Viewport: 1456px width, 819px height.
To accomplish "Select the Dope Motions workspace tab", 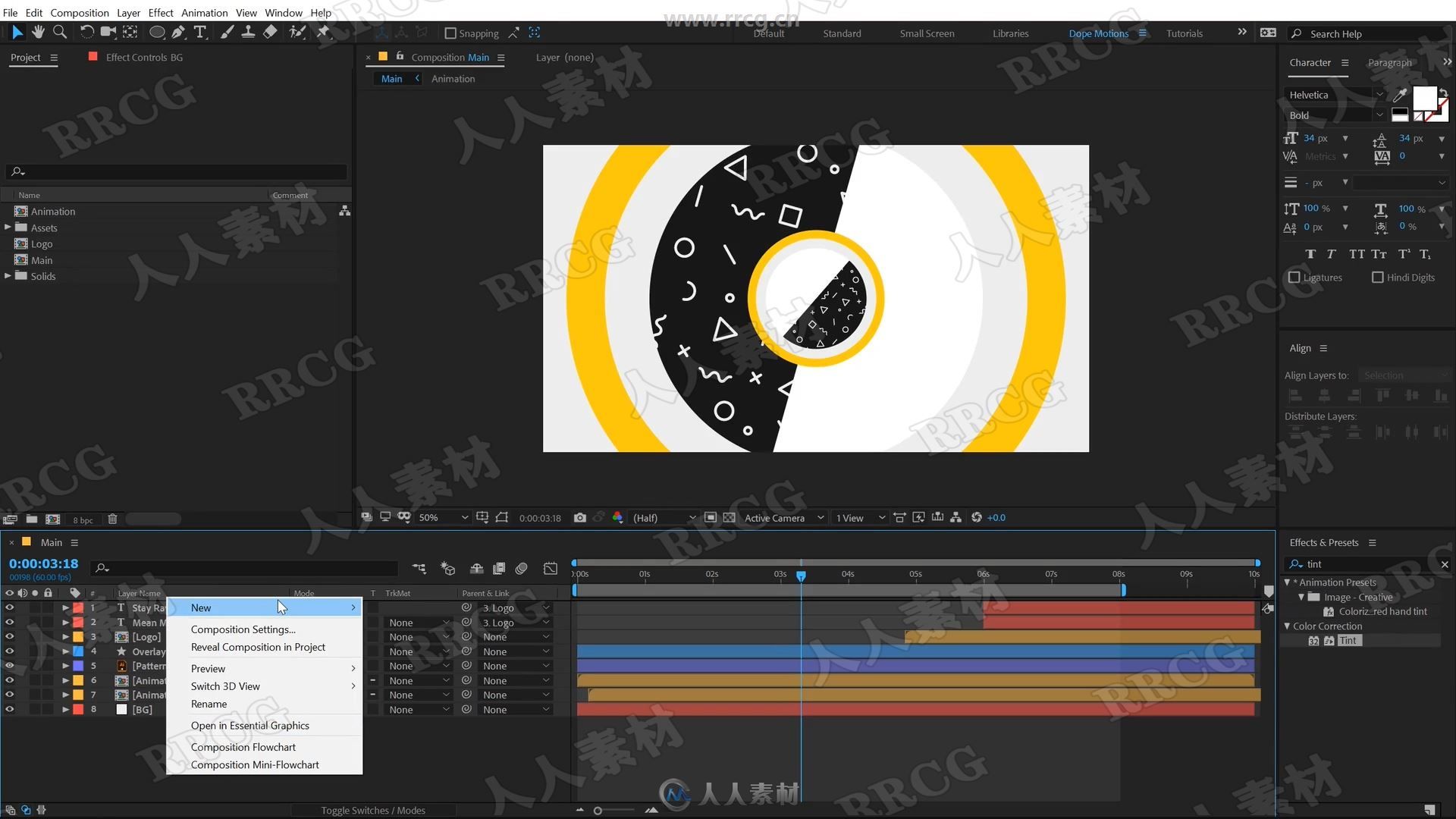I will coord(1098,33).
